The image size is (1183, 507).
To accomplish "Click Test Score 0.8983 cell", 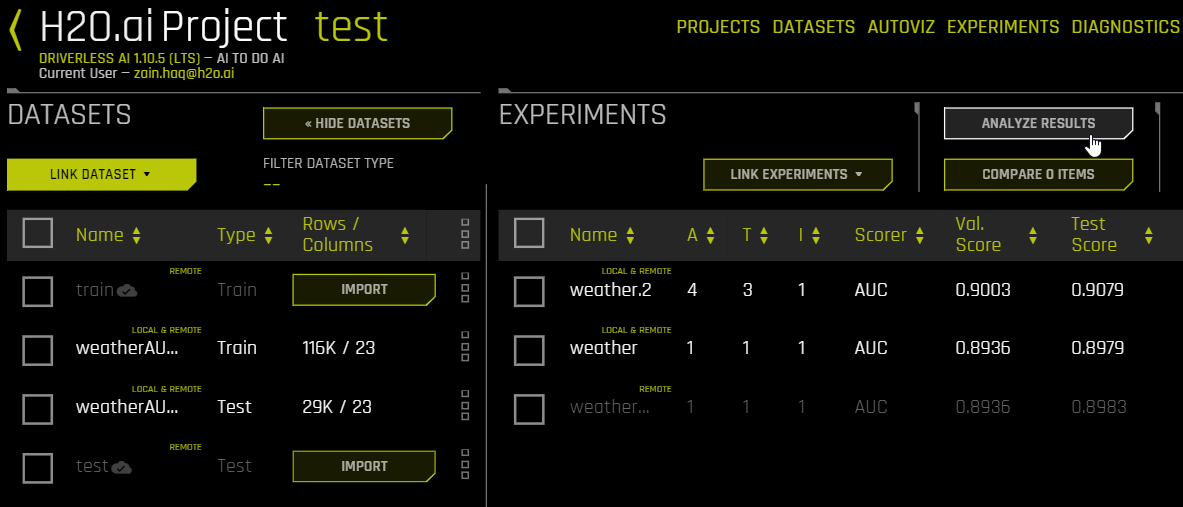I will coord(1098,407).
